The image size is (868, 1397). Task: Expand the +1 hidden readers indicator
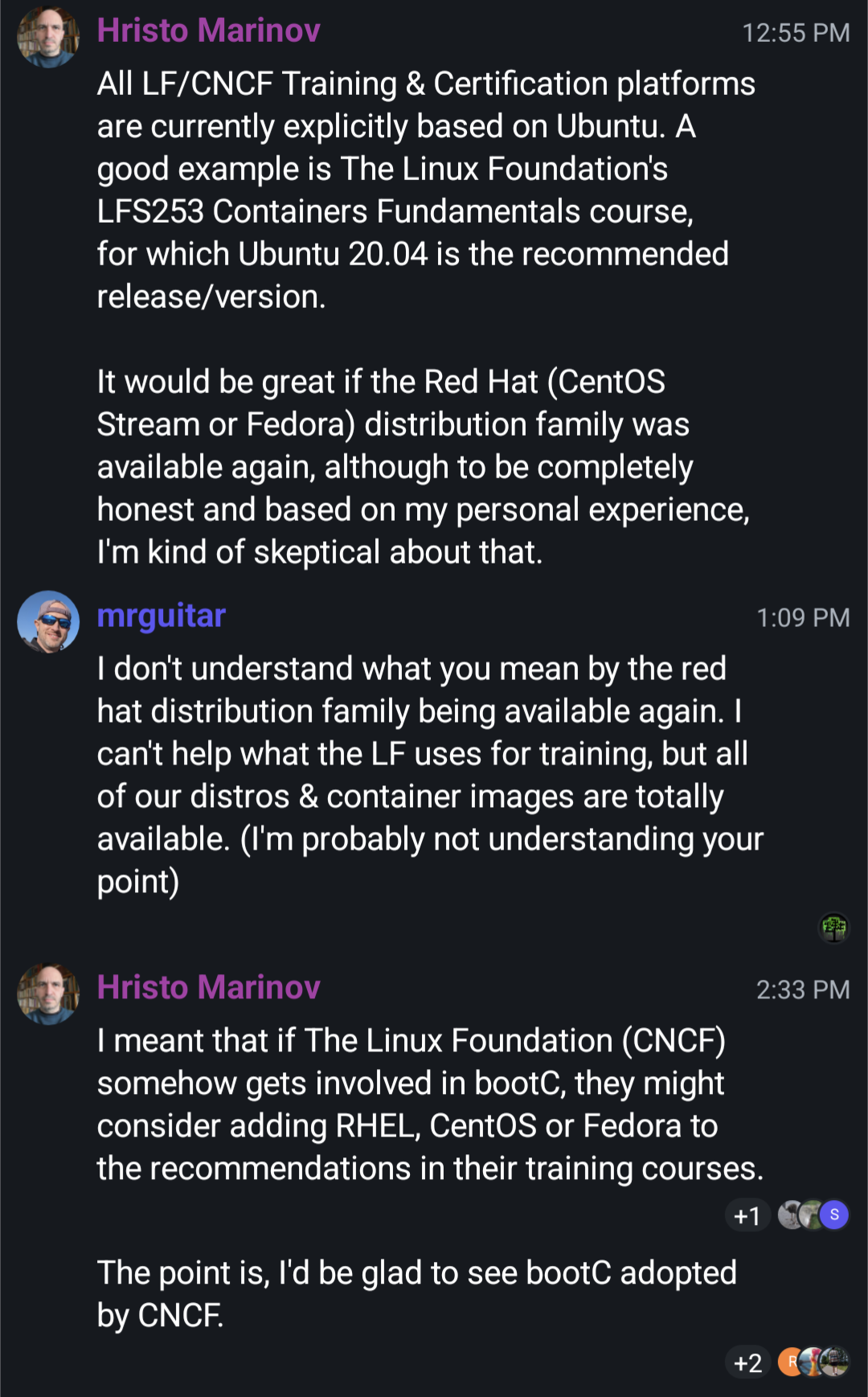pyautogui.click(x=747, y=1216)
